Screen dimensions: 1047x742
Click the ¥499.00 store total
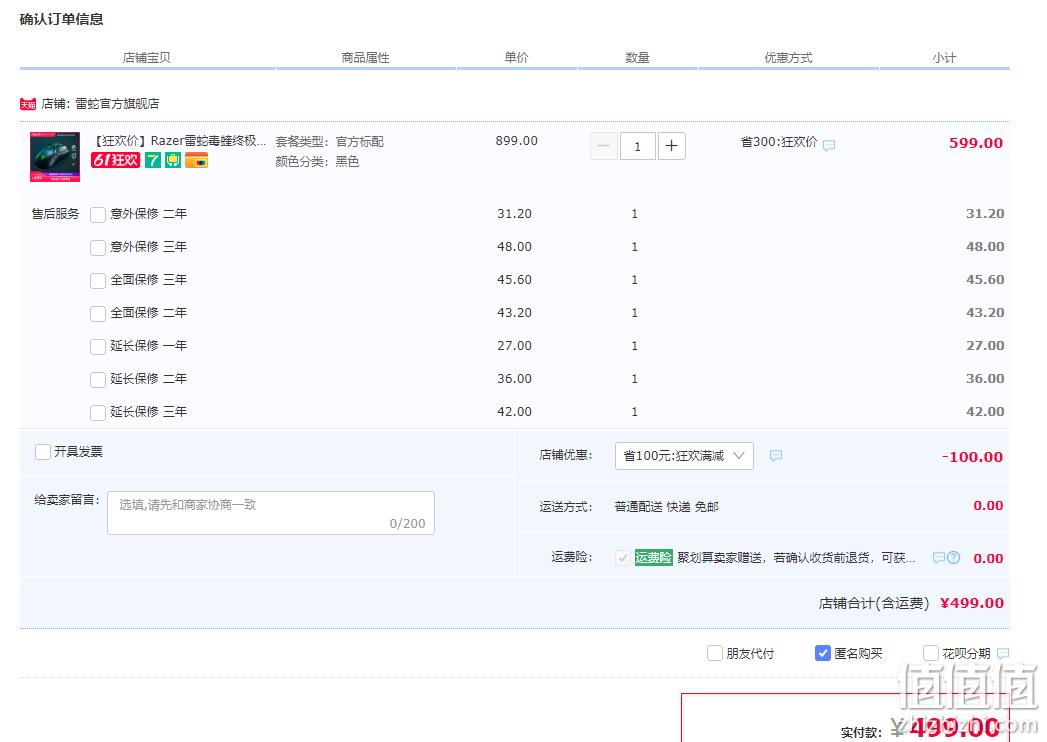click(972, 603)
